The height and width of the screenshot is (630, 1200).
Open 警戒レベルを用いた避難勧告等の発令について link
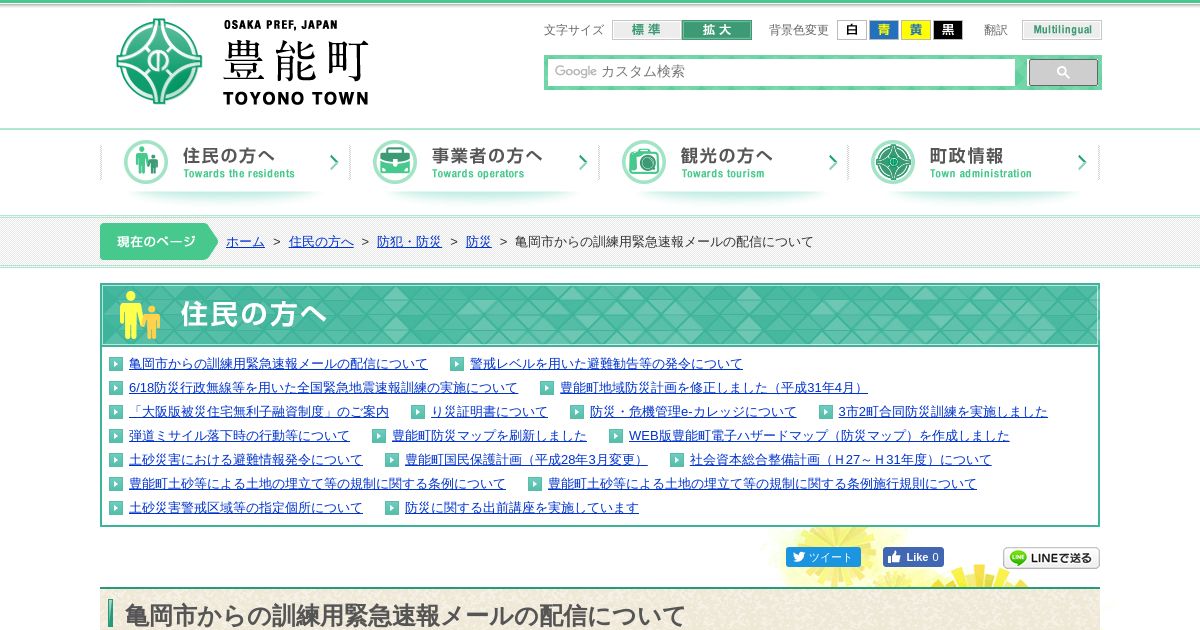click(606, 364)
